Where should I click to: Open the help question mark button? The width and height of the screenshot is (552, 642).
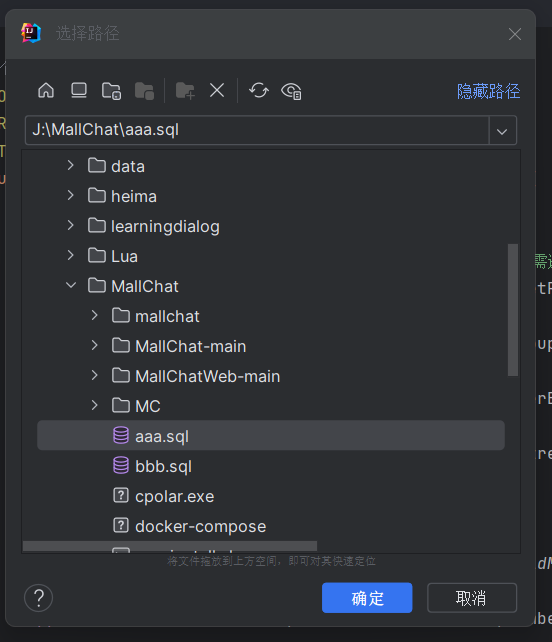pos(38,598)
